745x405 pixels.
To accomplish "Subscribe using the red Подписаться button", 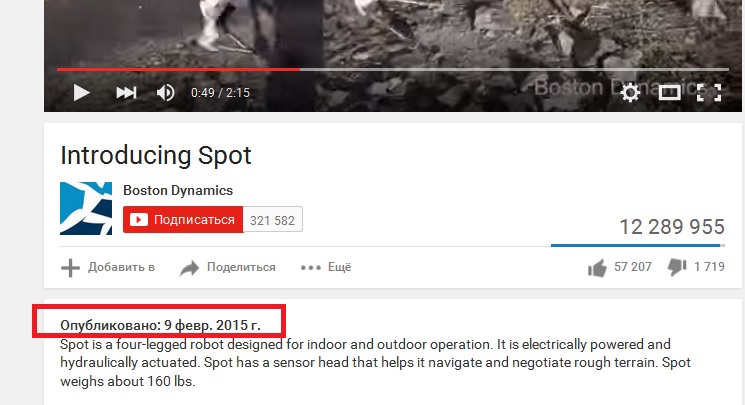I will point(183,220).
